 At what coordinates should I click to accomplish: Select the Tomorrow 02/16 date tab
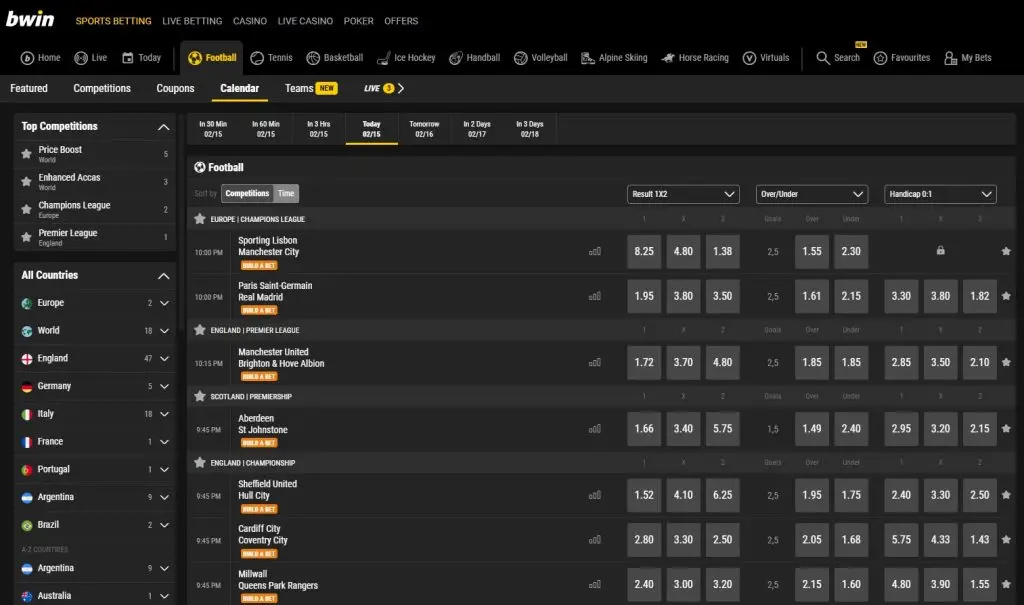(424, 129)
